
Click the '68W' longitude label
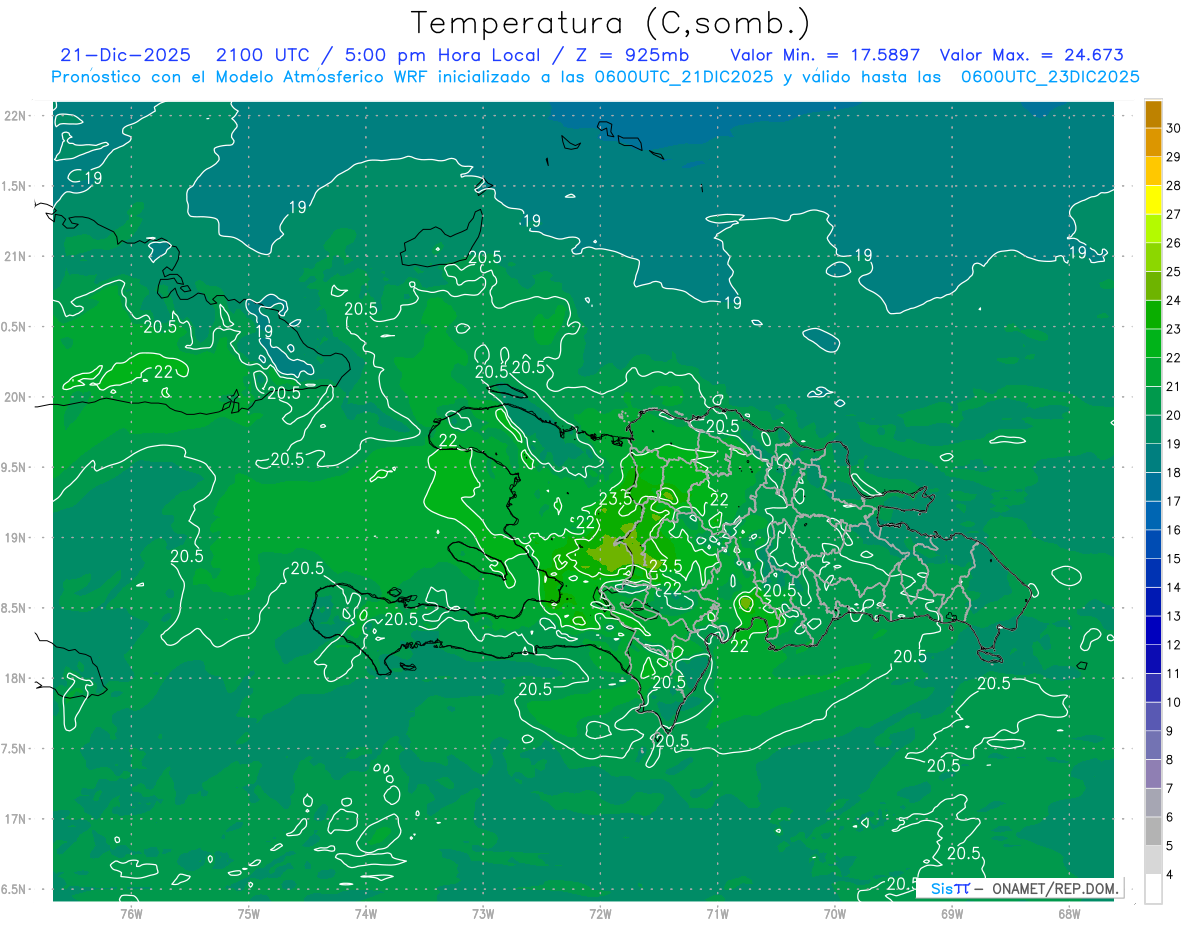(1069, 914)
